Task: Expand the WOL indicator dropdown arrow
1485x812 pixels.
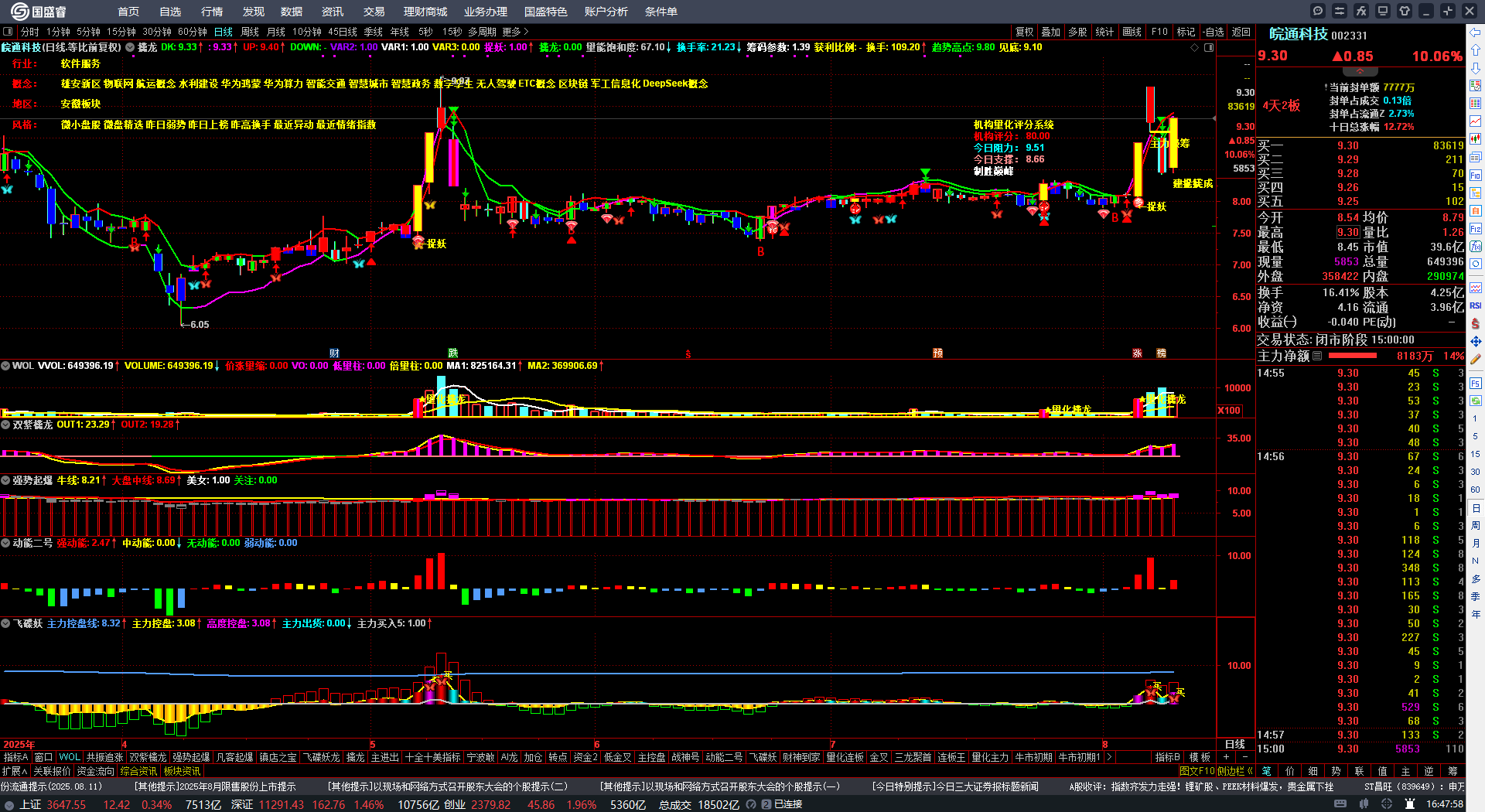Action: (x=5, y=366)
